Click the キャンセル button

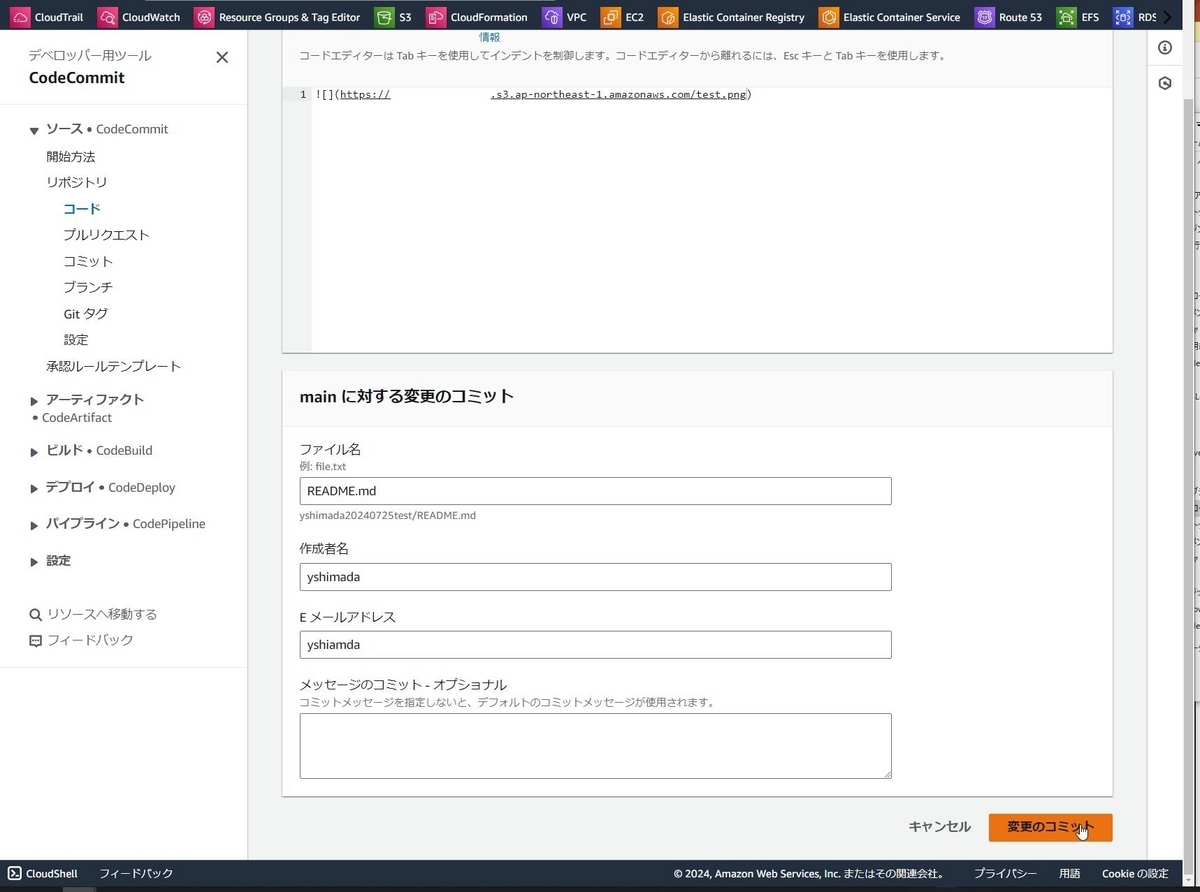click(x=939, y=827)
